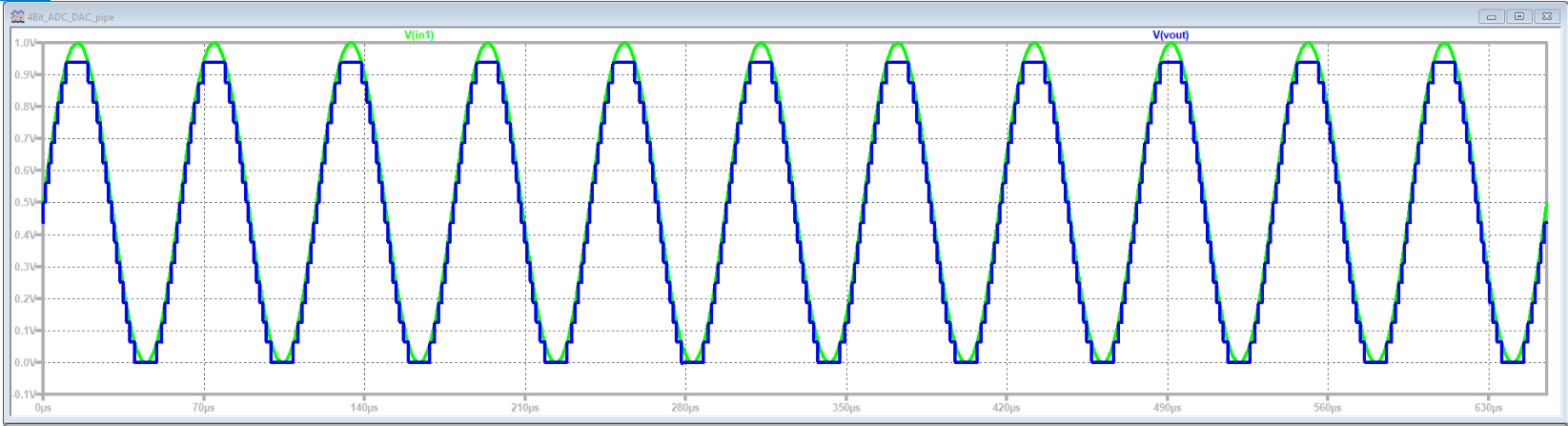Click the -0.1V label on vertical axis

pyautogui.click(x=24, y=395)
